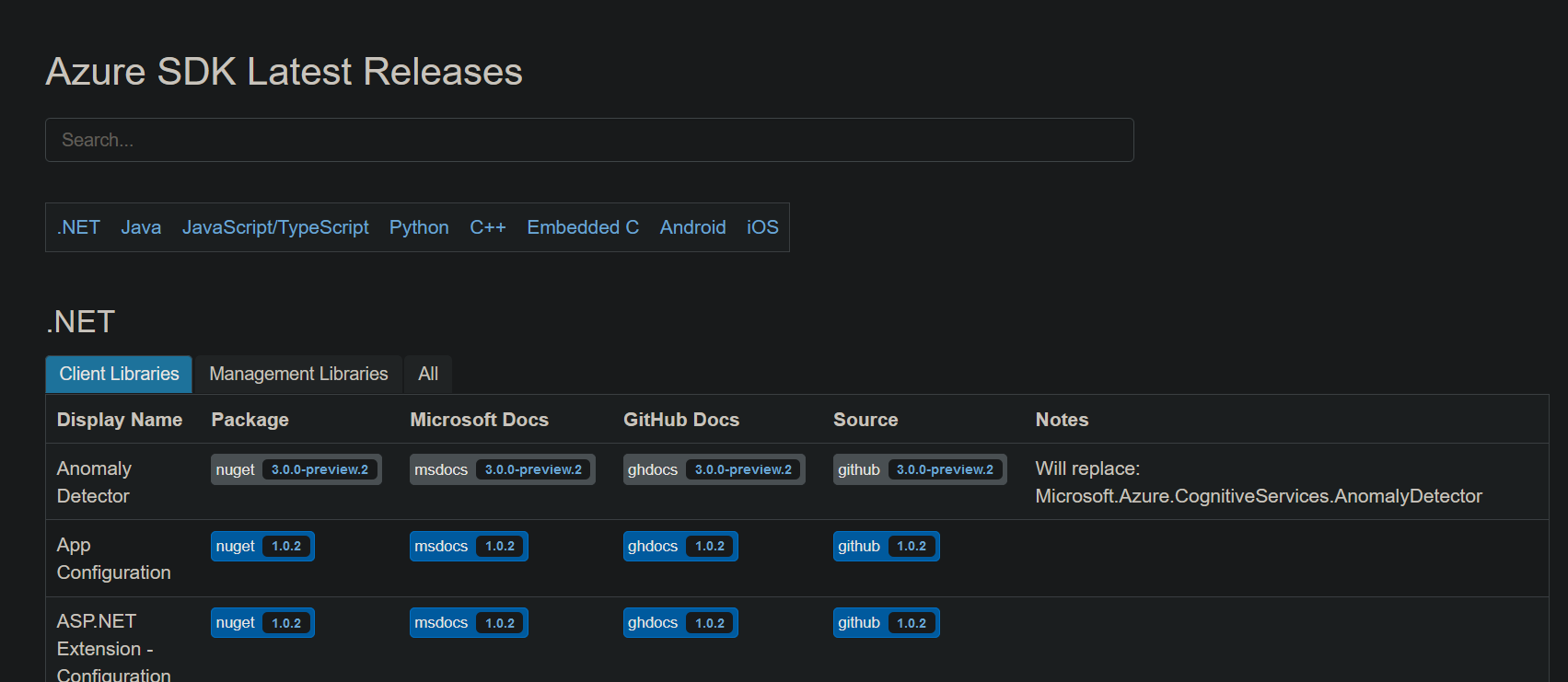Switch to the Management Libraries tab

(x=298, y=375)
